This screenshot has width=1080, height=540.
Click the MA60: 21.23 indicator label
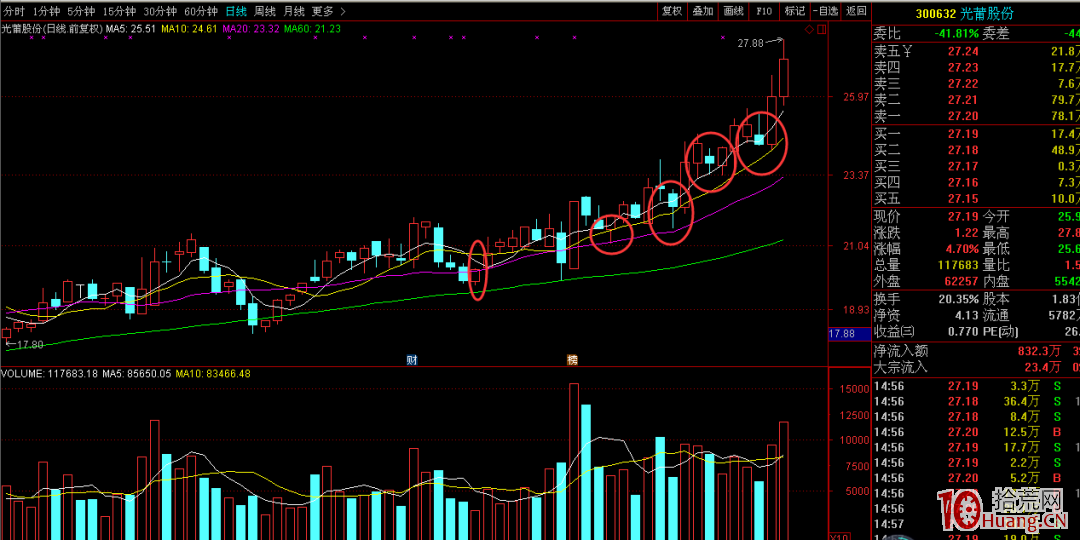pyautogui.click(x=312, y=29)
